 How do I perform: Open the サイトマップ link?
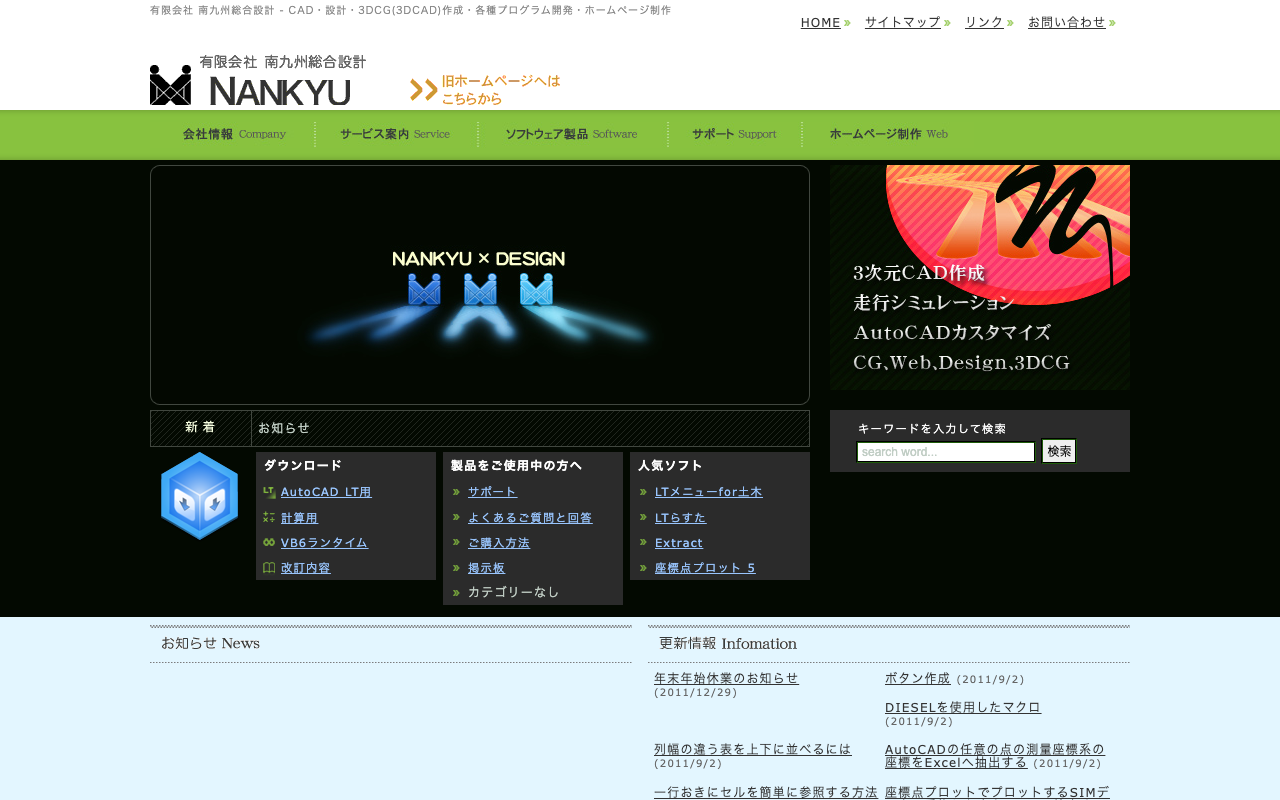tap(903, 22)
